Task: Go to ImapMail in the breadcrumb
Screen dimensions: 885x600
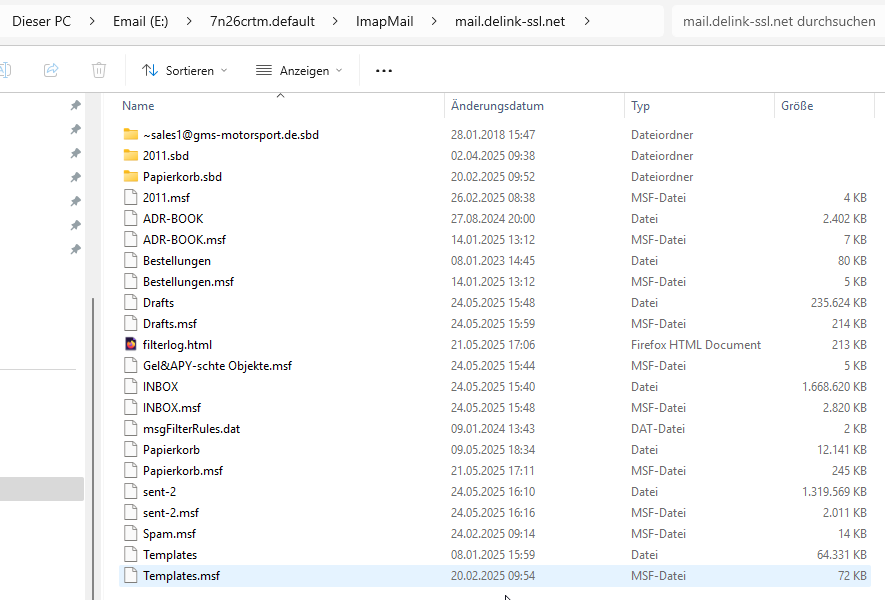Action: pos(384,21)
